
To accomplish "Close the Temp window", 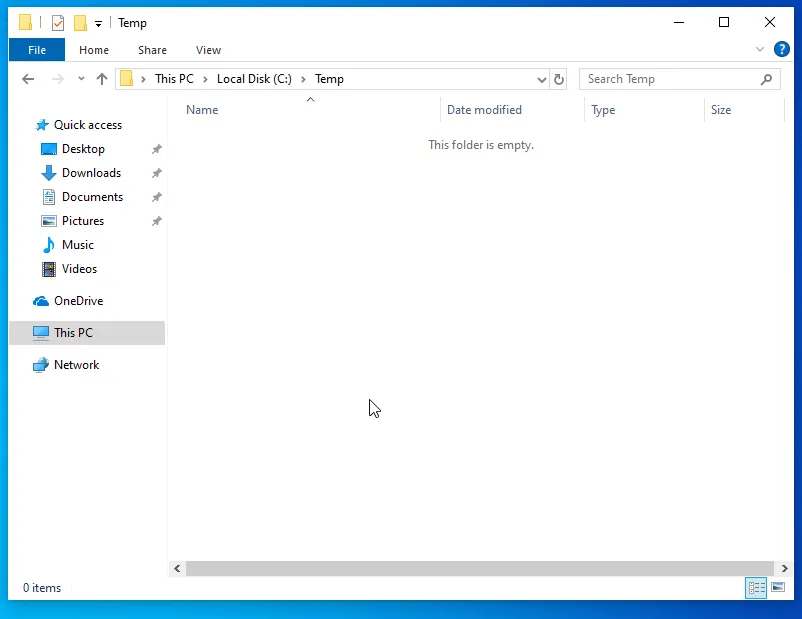I will [x=769, y=23].
